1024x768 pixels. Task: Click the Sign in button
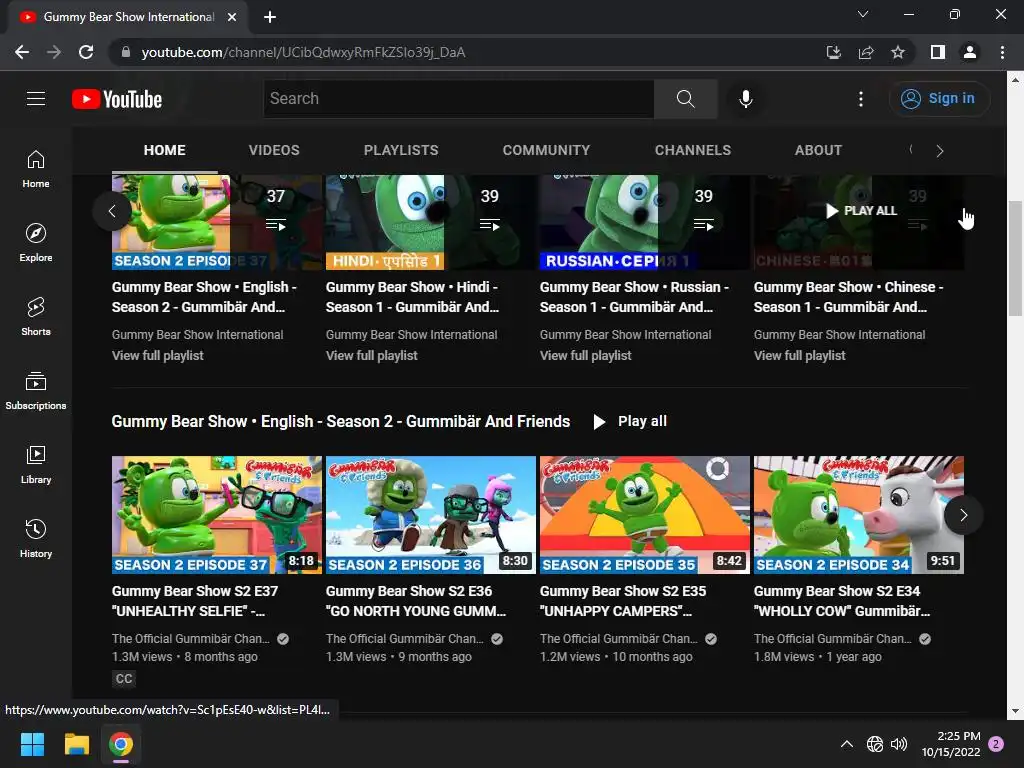click(x=939, y=99)
